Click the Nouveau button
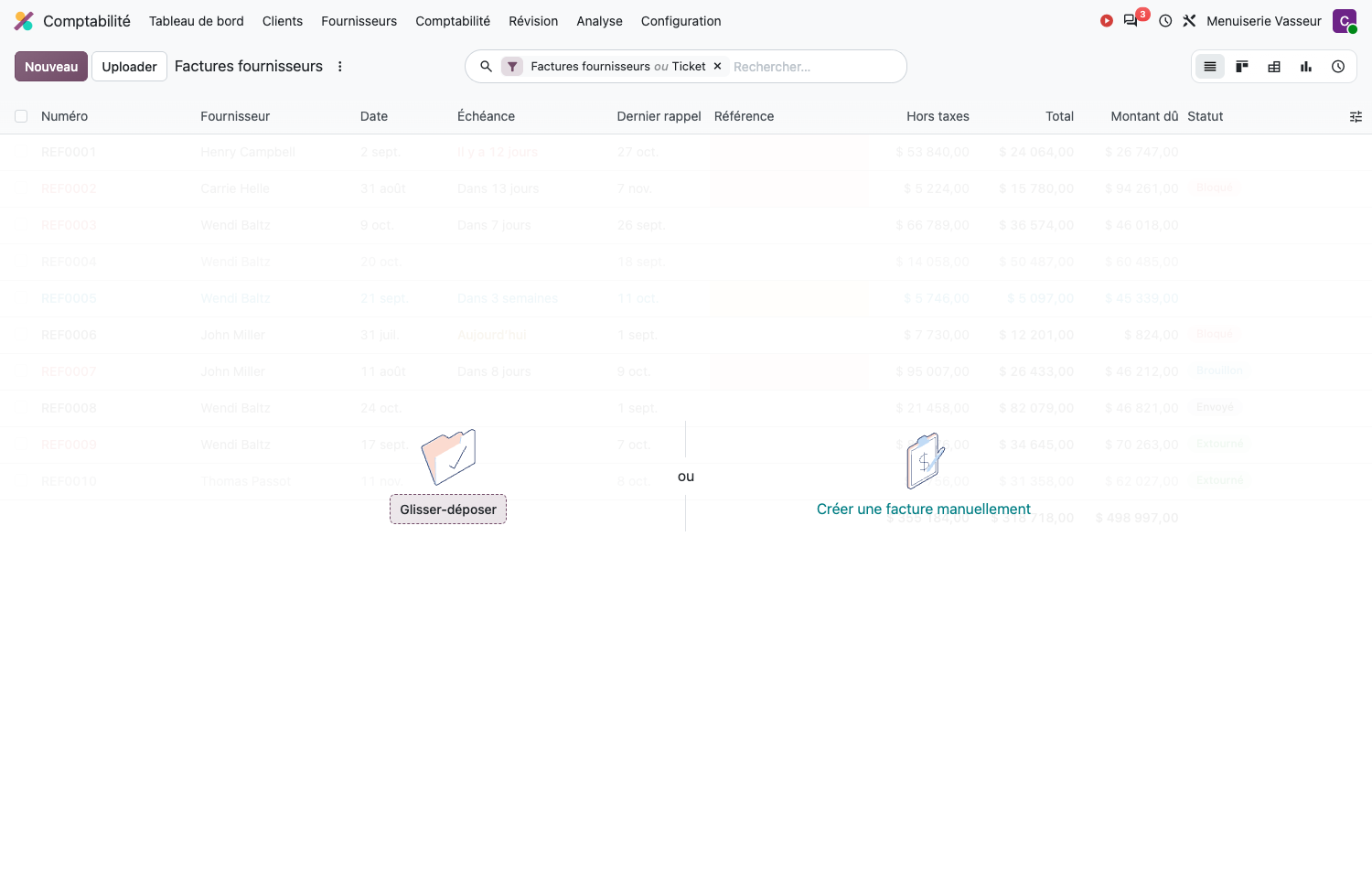Screen dimensions: 1372x869 click(51, 67)
